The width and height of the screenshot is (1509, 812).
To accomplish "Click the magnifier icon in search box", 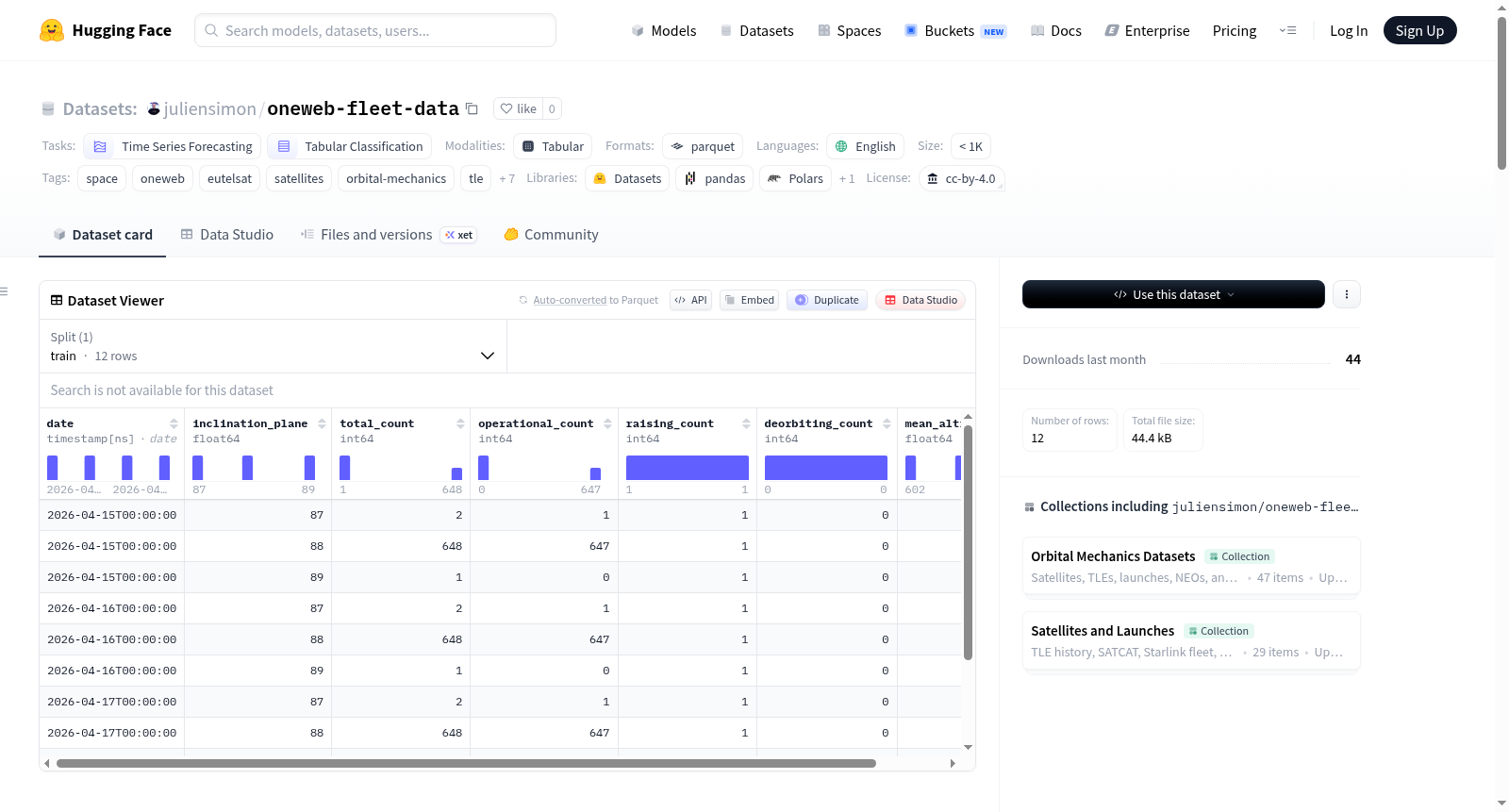I will coord(211,30).
